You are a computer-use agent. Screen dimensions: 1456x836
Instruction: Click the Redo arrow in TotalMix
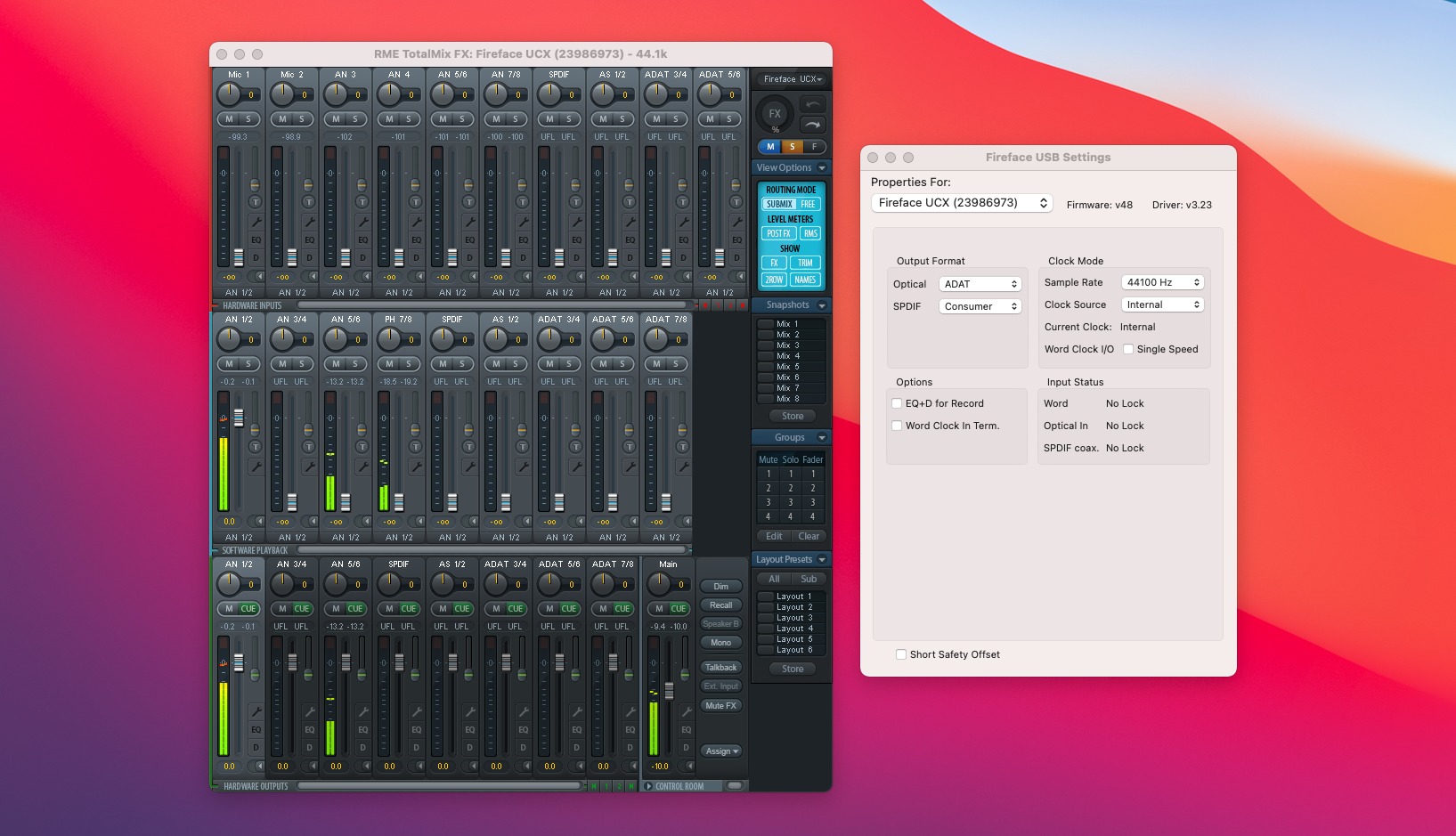coord(813,125)
